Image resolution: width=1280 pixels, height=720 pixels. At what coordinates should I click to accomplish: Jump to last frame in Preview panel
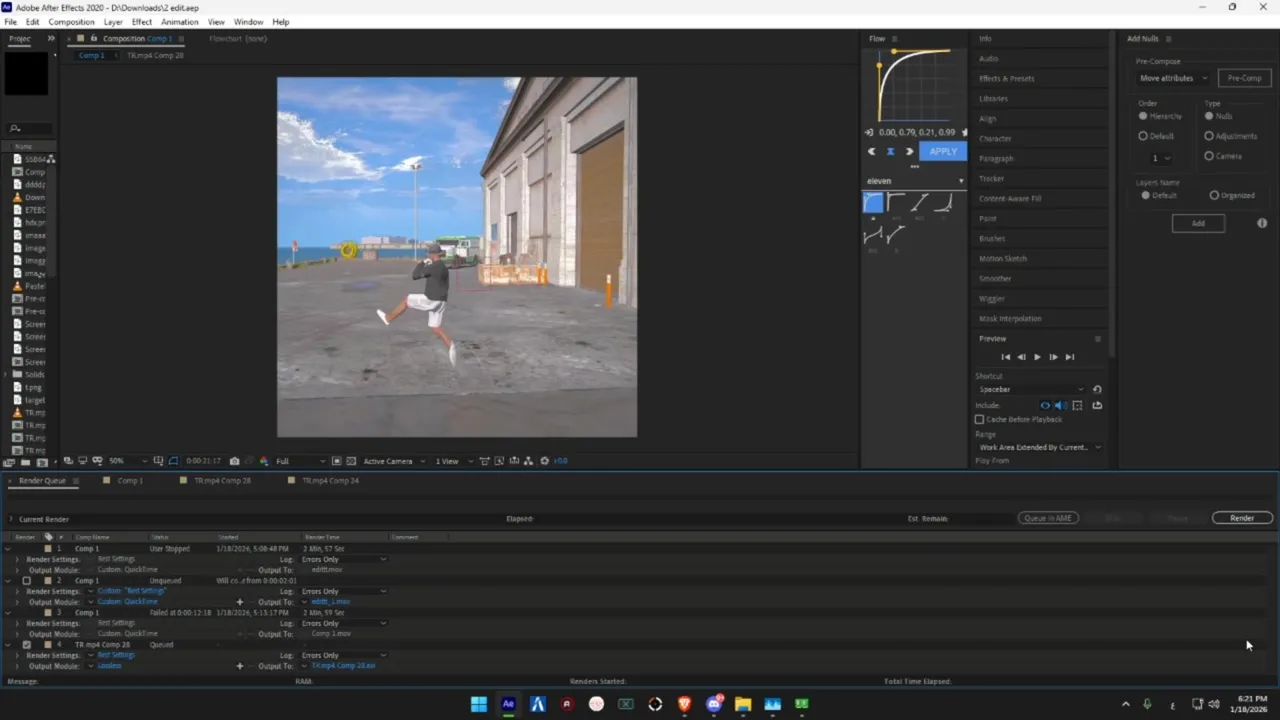click(1070, 357)
